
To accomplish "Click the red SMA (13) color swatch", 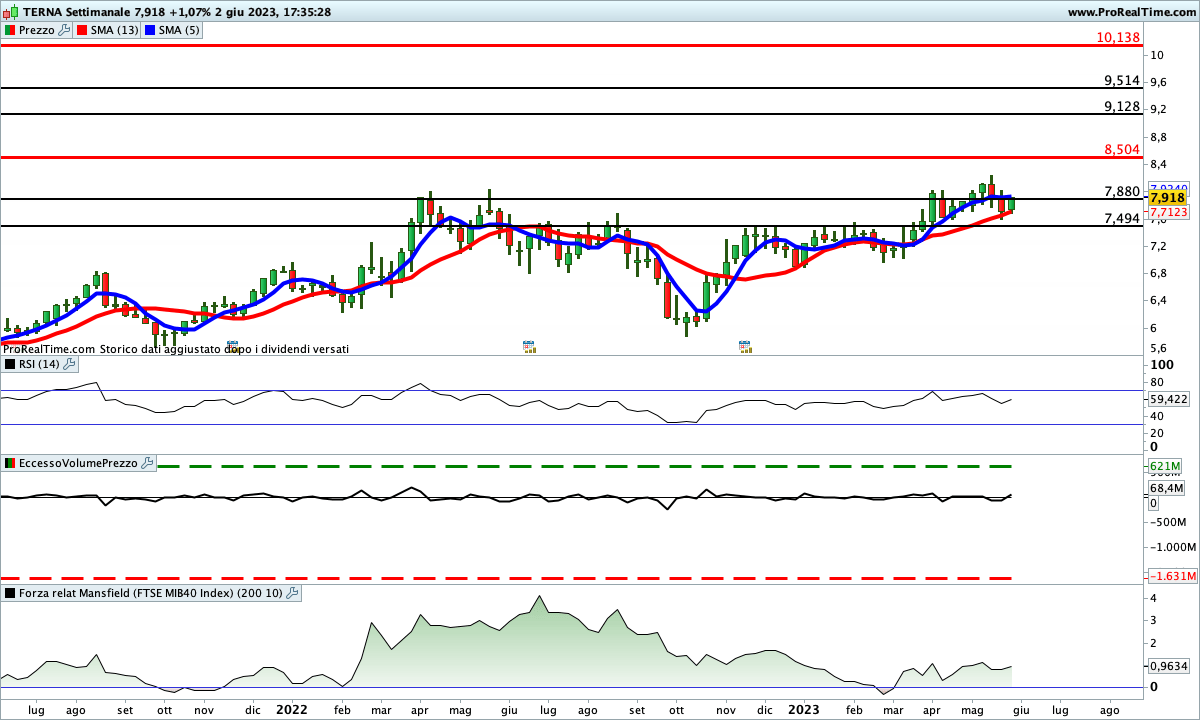I will pos(83,30).
